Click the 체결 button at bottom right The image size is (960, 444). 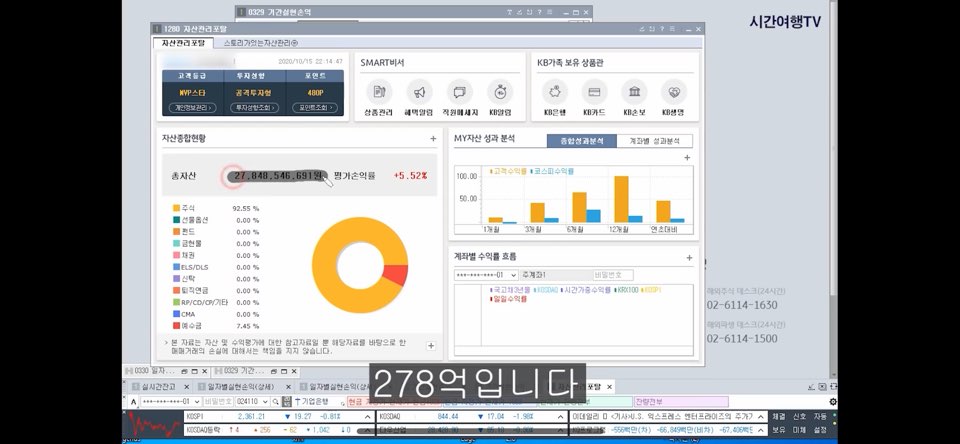[x=779, y=416]
